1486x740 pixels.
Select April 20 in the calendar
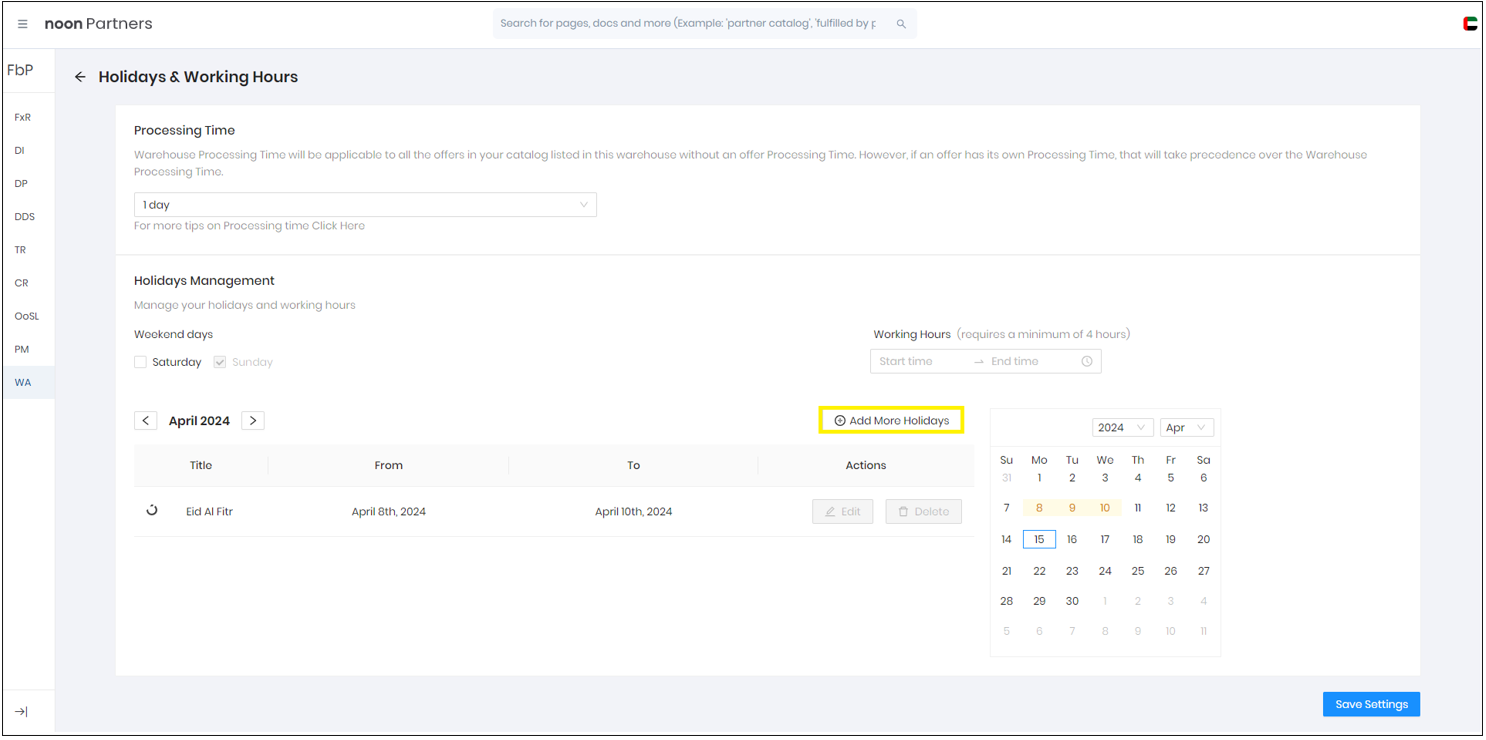pos(1203,540)
